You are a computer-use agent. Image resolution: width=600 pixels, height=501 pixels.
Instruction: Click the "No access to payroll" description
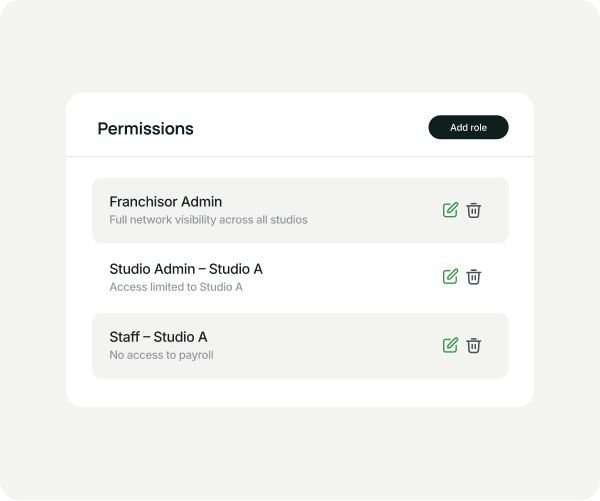click(x=161, y=355)
